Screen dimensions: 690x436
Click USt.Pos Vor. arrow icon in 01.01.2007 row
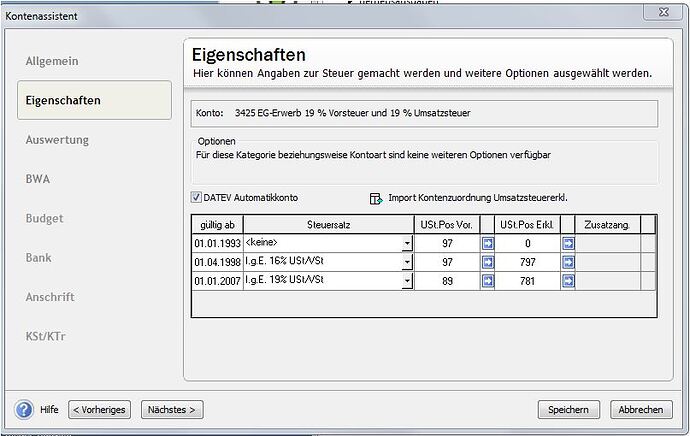488,281
